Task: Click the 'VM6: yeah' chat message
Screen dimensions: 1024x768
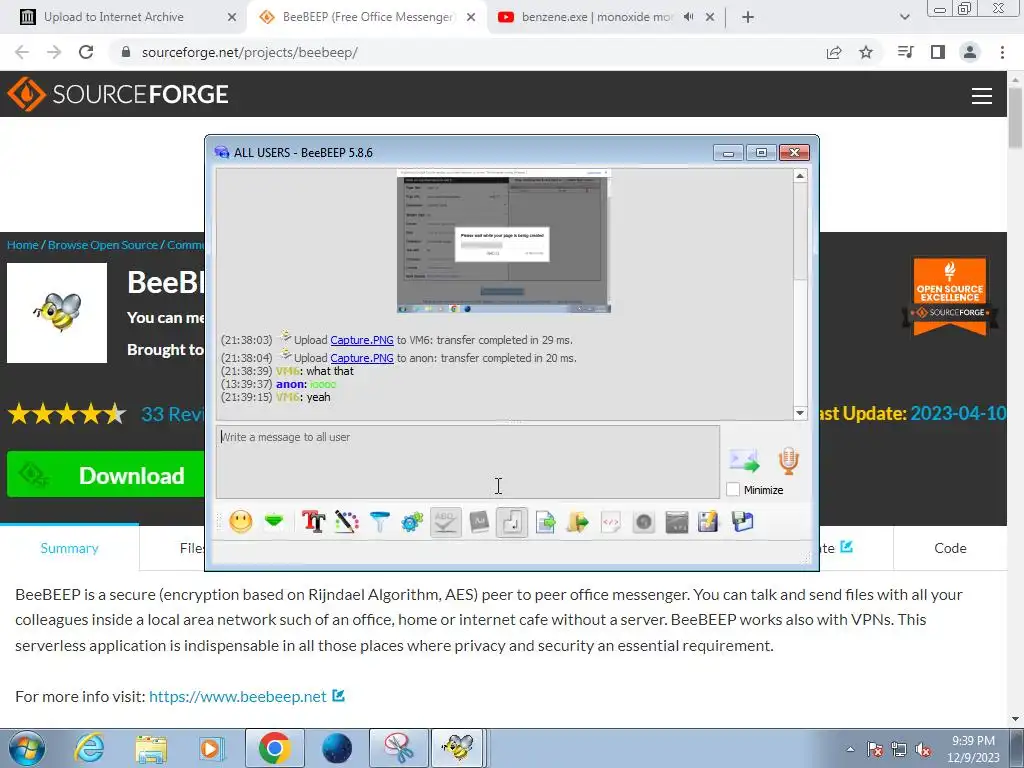Action: (303, 397)
